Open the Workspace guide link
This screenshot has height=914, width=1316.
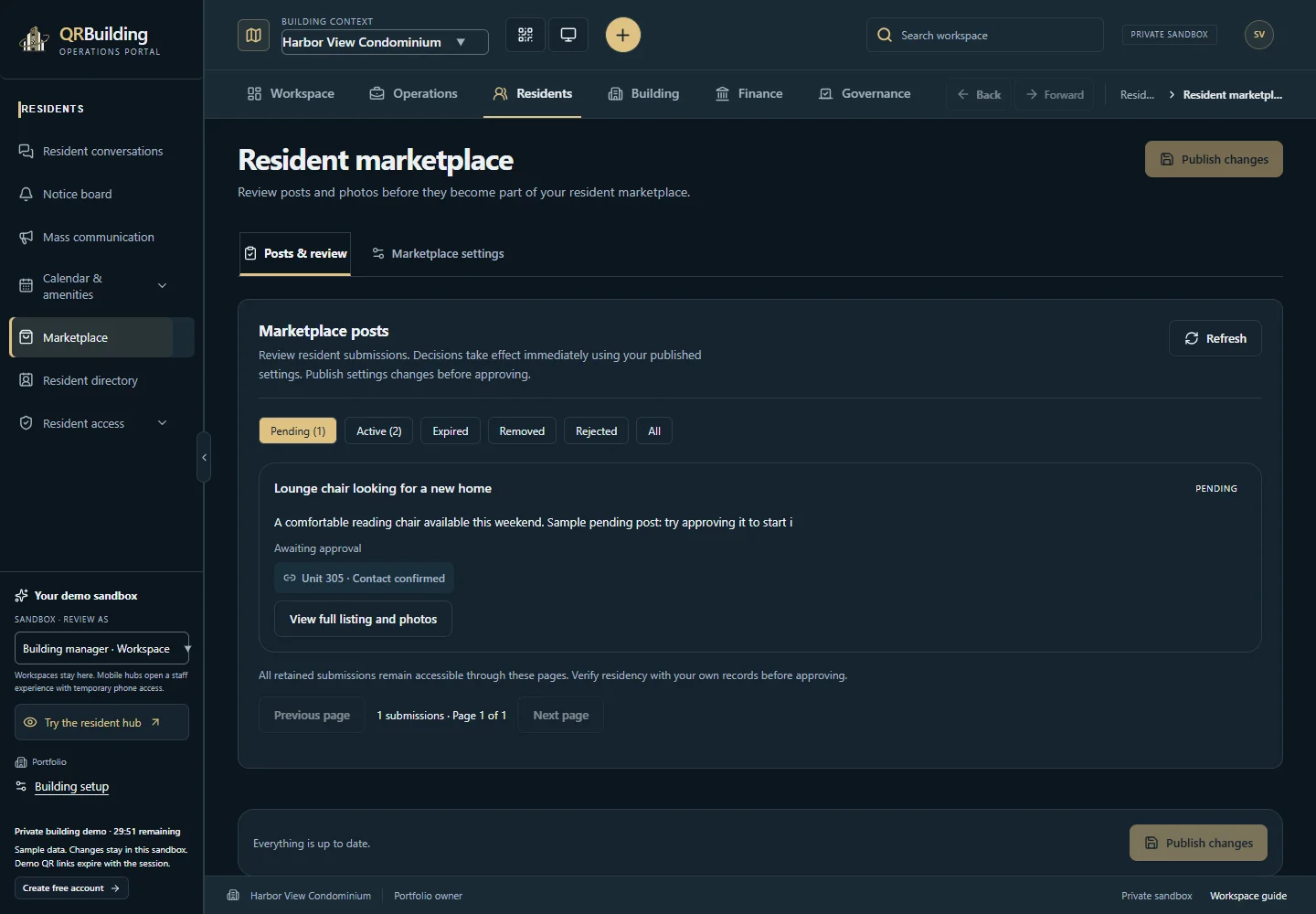coord(1248,896)
